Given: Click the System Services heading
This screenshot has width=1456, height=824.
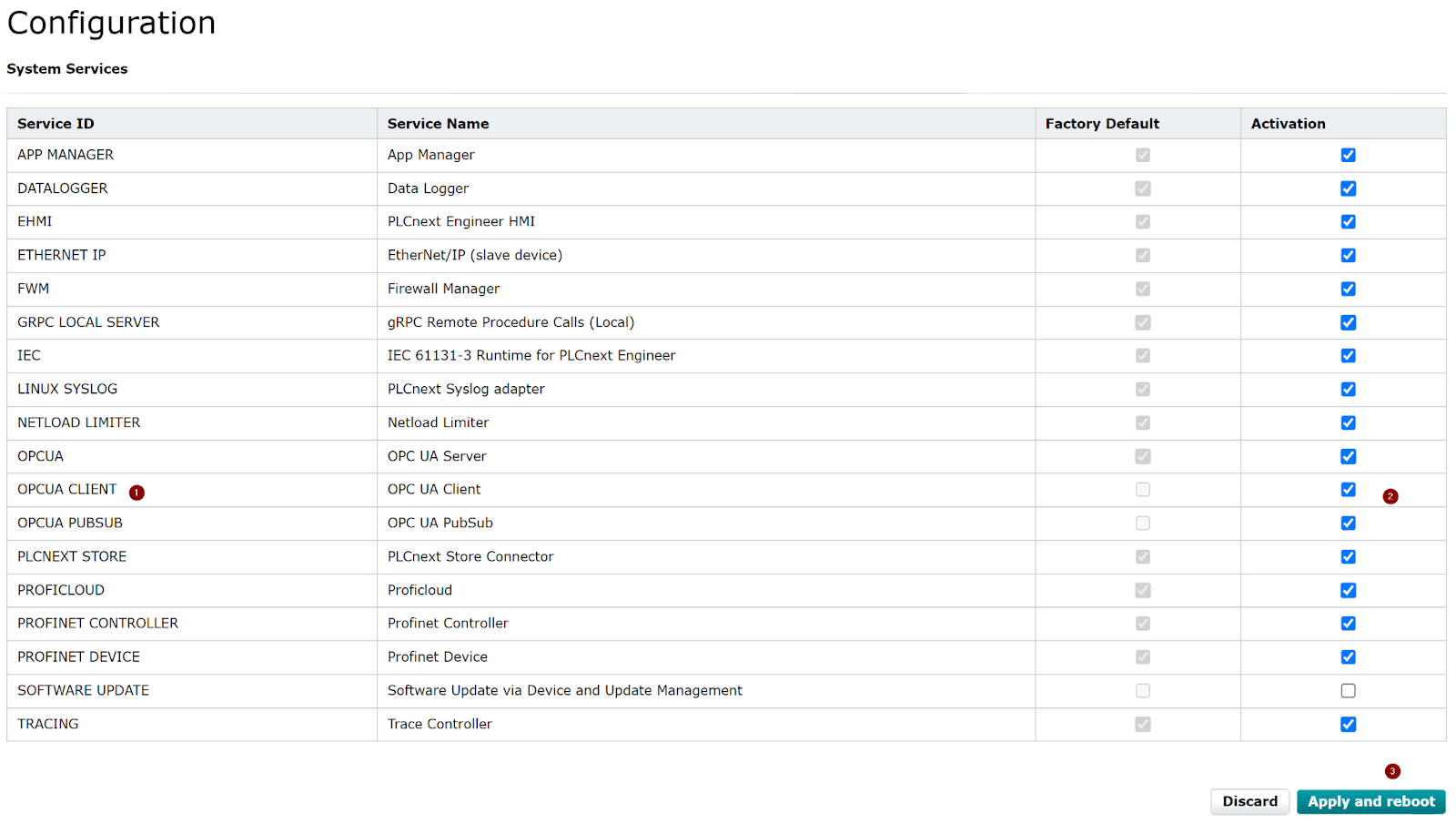Looking at the screenshot, I should pos(67,69).
